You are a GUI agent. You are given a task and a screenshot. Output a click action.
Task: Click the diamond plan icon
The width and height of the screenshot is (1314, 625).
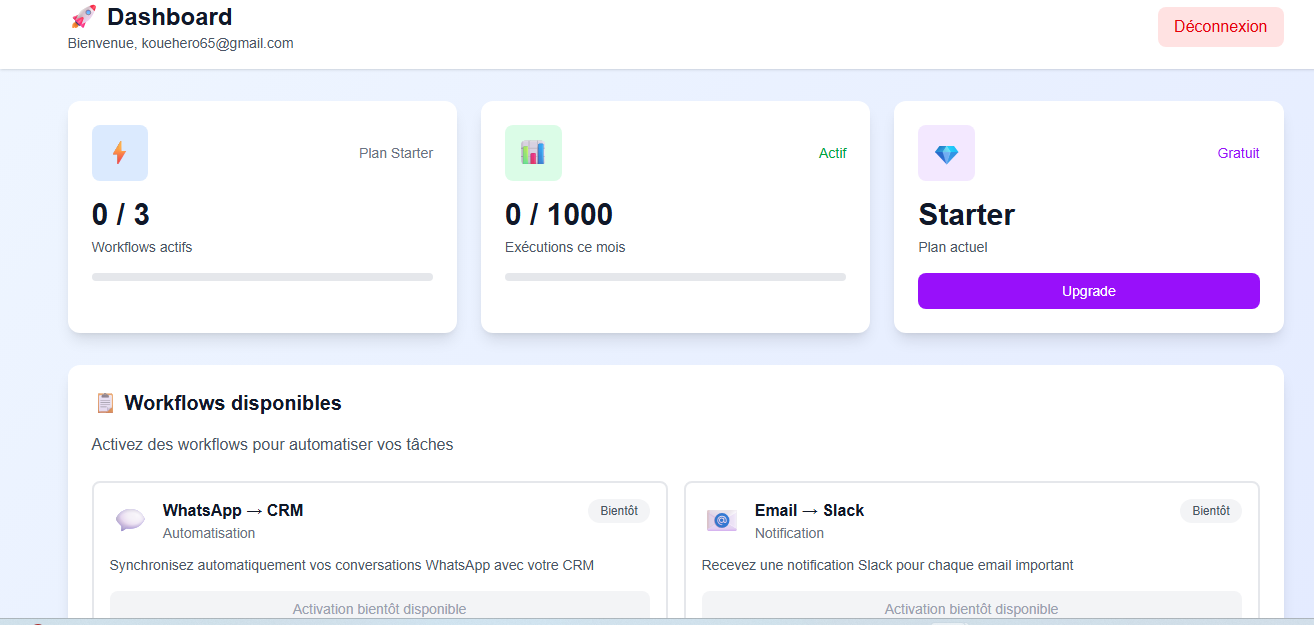coord(946,154)
